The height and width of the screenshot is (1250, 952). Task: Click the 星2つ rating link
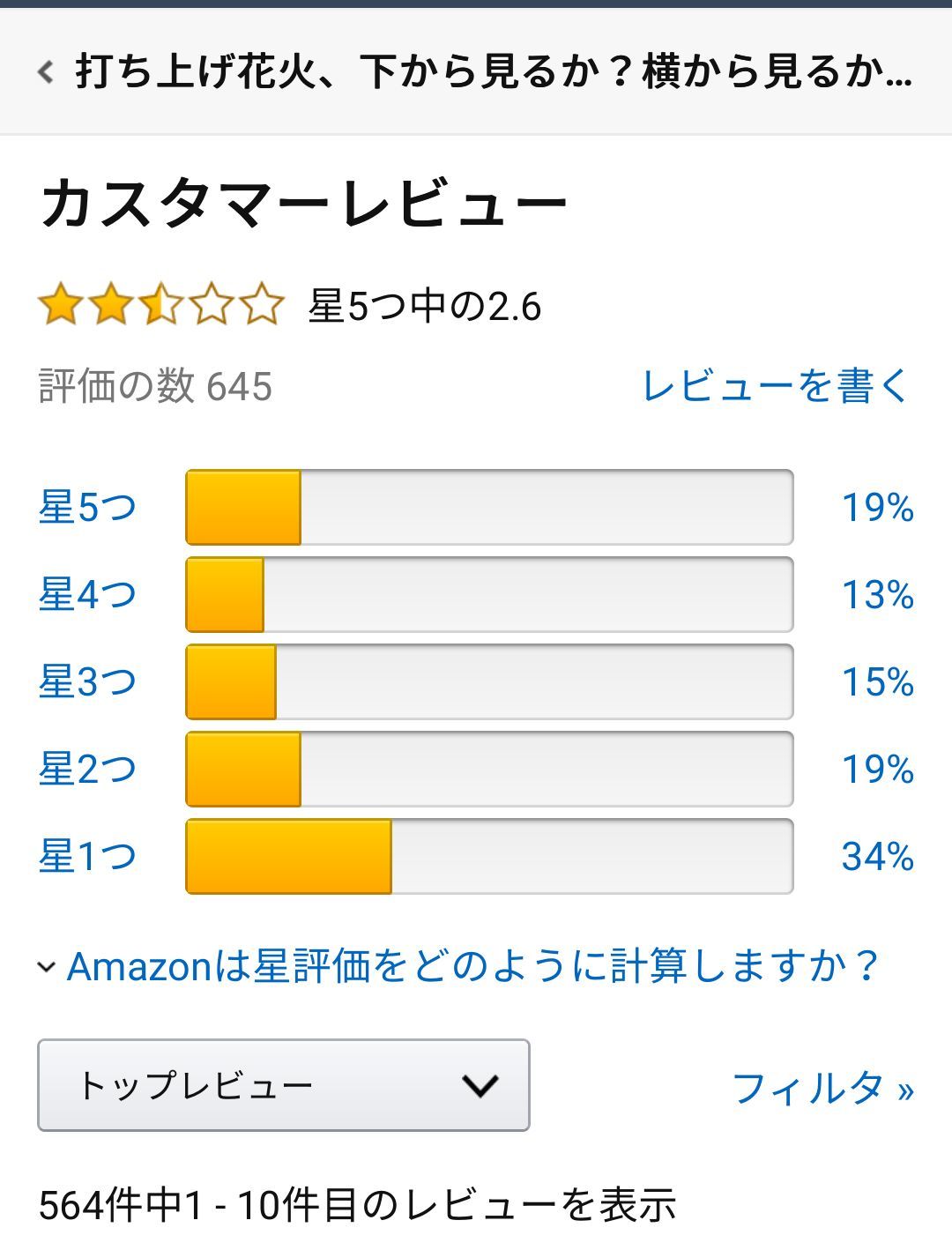(x=87, y=769)
